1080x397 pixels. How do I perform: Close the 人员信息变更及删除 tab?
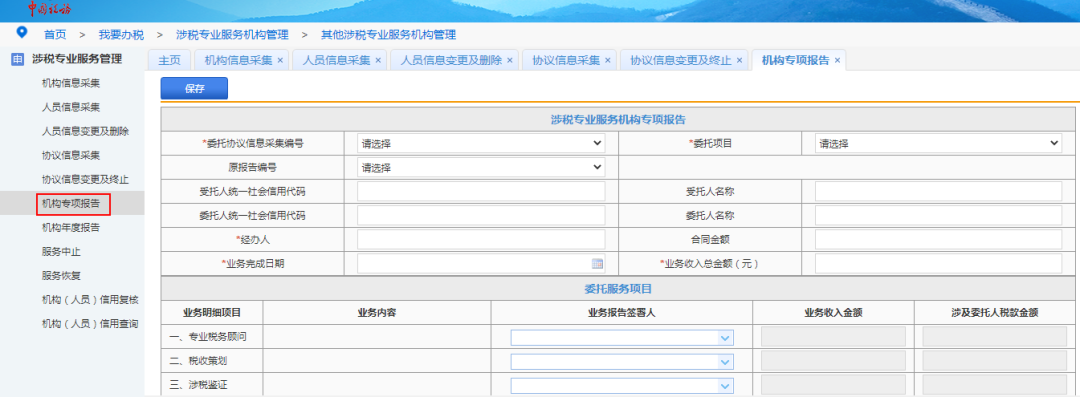(x=510, y=61)
